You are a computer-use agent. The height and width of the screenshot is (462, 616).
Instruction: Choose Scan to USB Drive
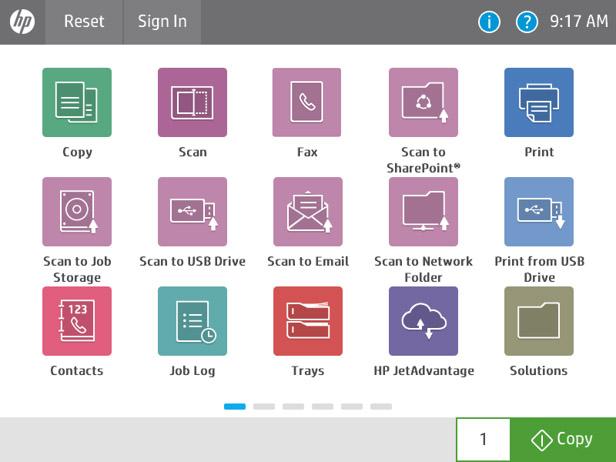(192, 212)
